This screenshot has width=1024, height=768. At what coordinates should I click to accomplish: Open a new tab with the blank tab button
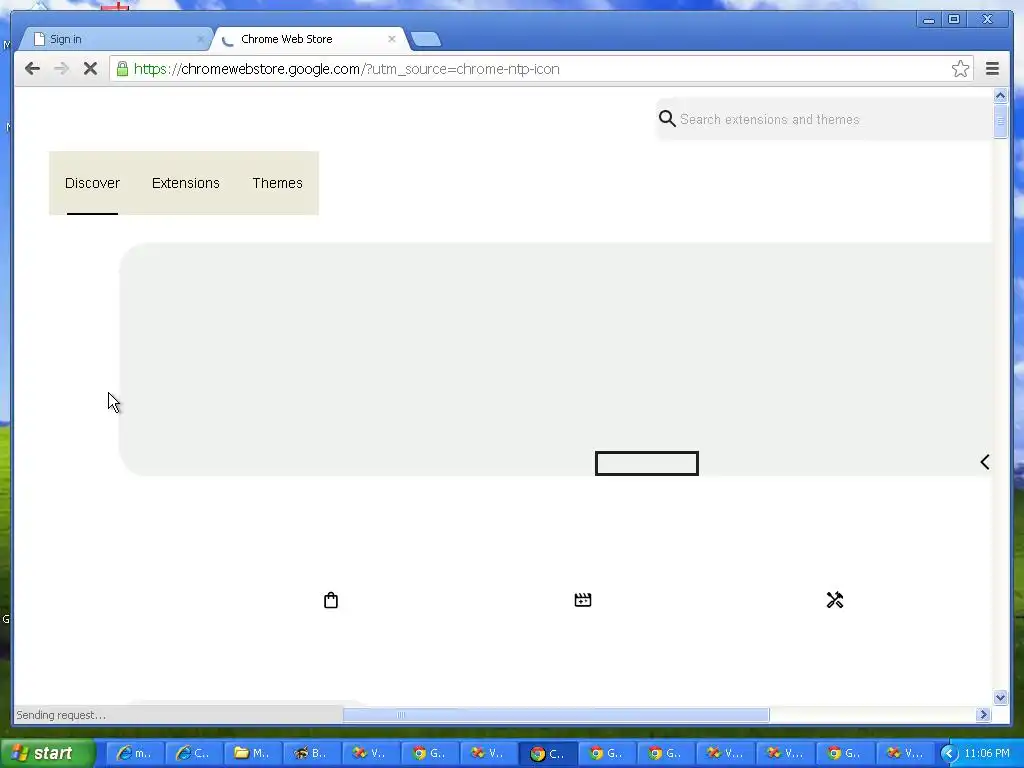point(426,39)
